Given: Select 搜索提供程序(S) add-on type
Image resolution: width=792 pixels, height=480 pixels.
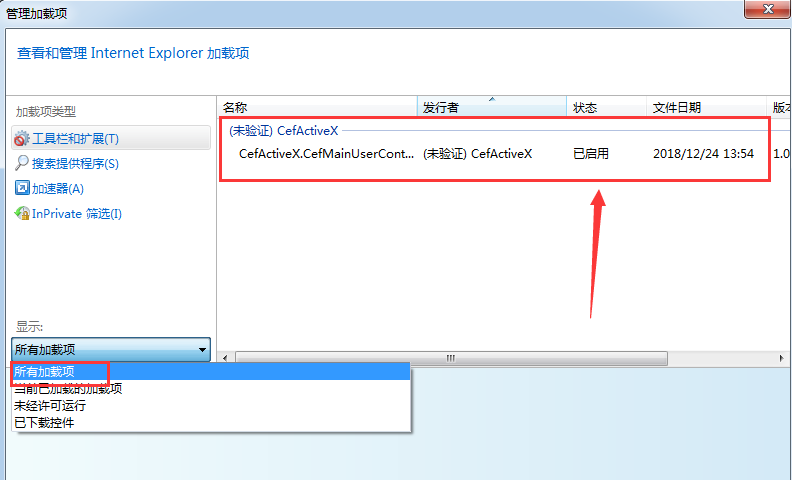Looking at the screenshot, I should tap(75, 163).
